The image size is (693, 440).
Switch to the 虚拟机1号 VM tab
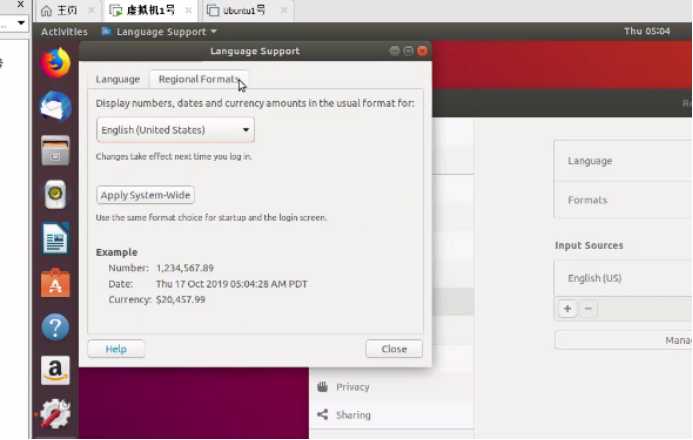tap(150, 10)
